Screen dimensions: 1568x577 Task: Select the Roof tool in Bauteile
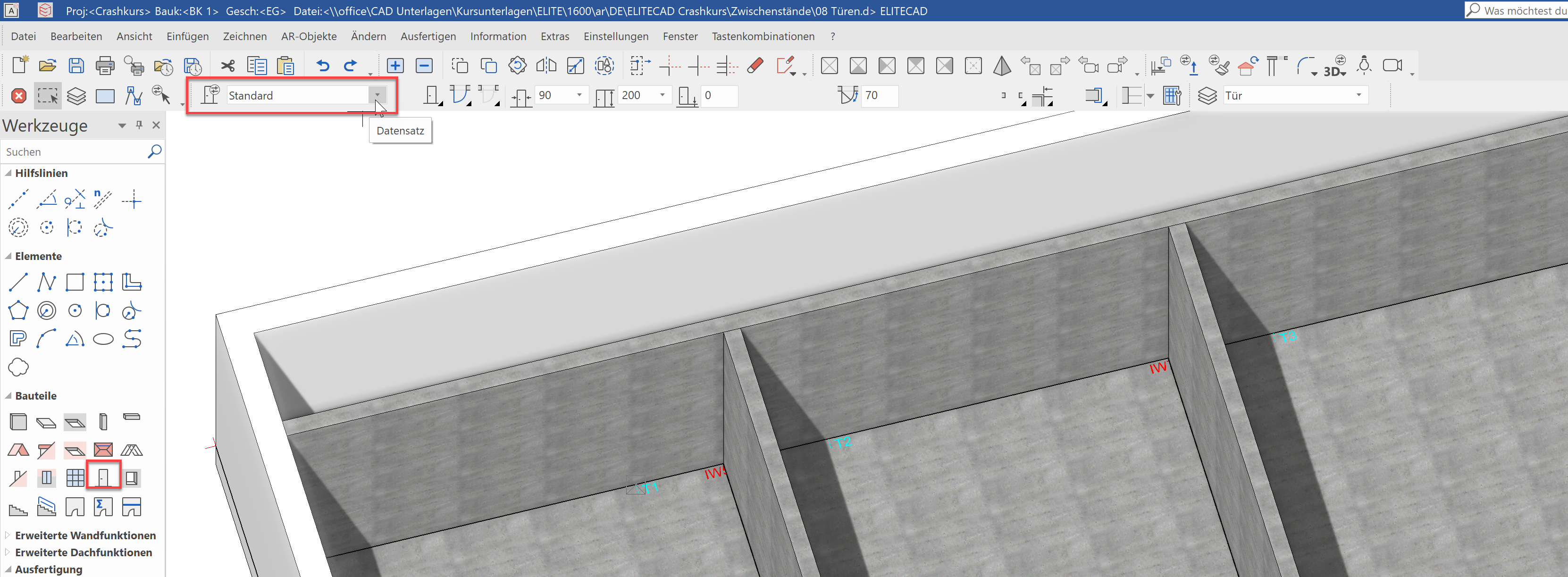tap(18, 450)
